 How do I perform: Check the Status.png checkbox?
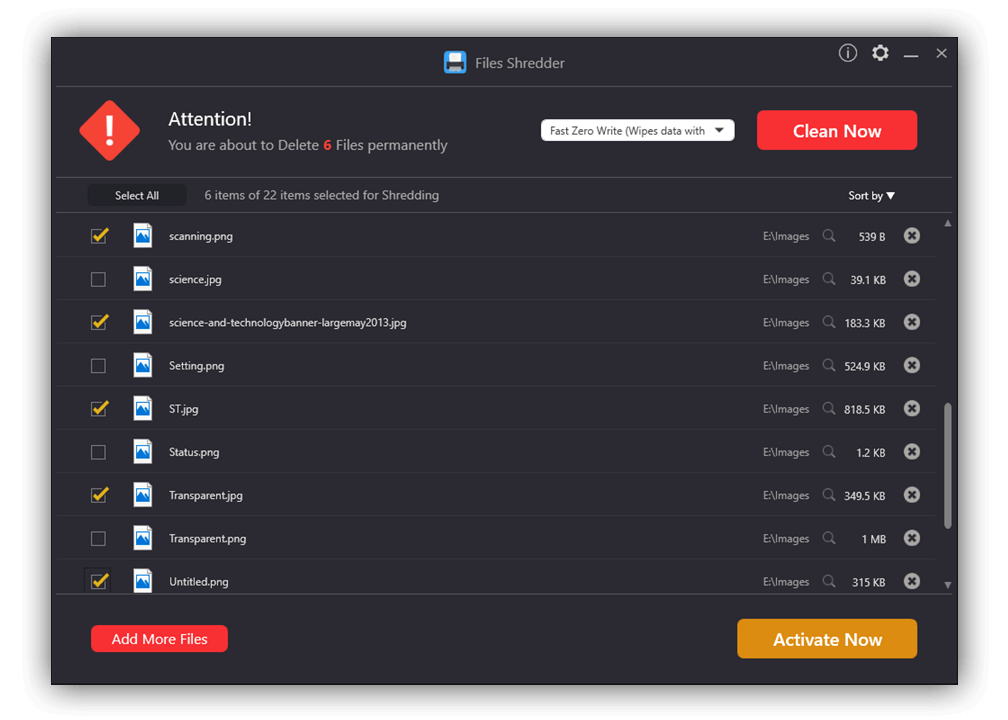click(x=98, y=452)
